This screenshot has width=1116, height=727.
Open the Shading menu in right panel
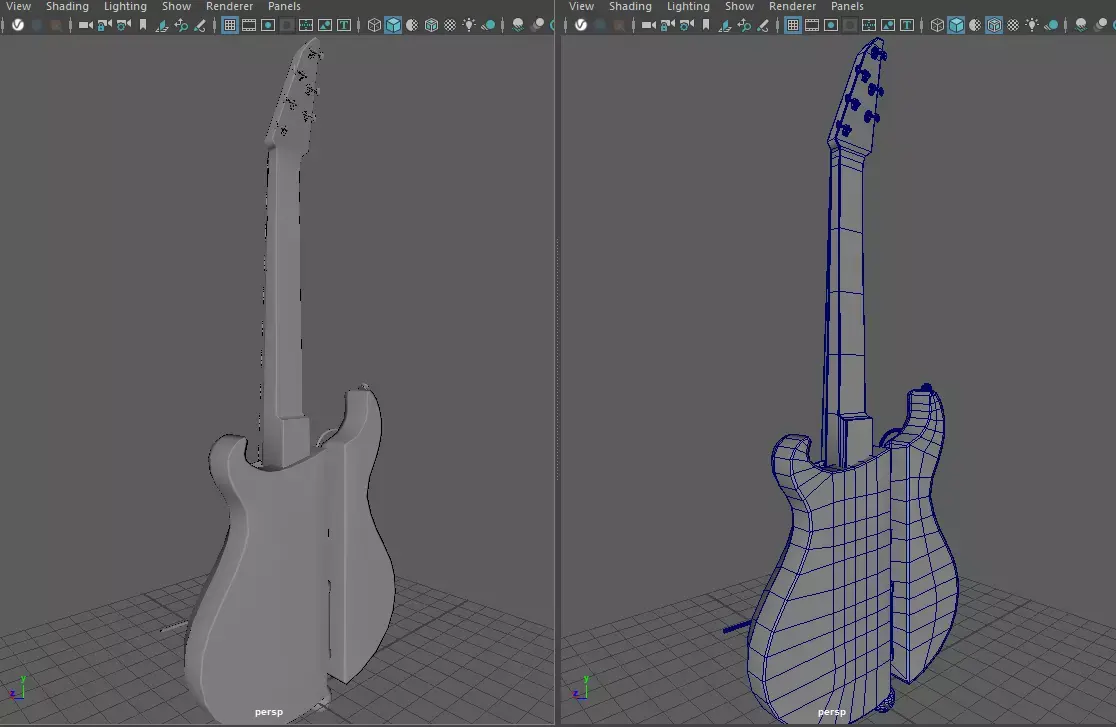630,6
